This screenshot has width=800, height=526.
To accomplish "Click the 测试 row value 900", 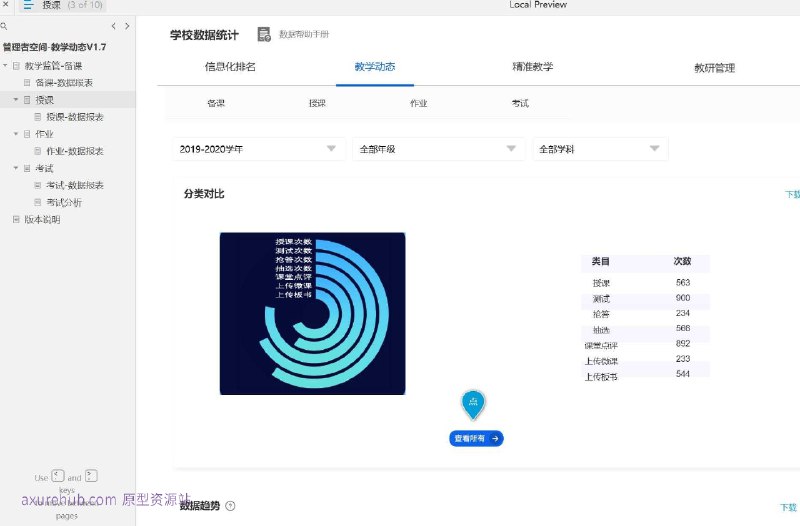I will [683, 298].
